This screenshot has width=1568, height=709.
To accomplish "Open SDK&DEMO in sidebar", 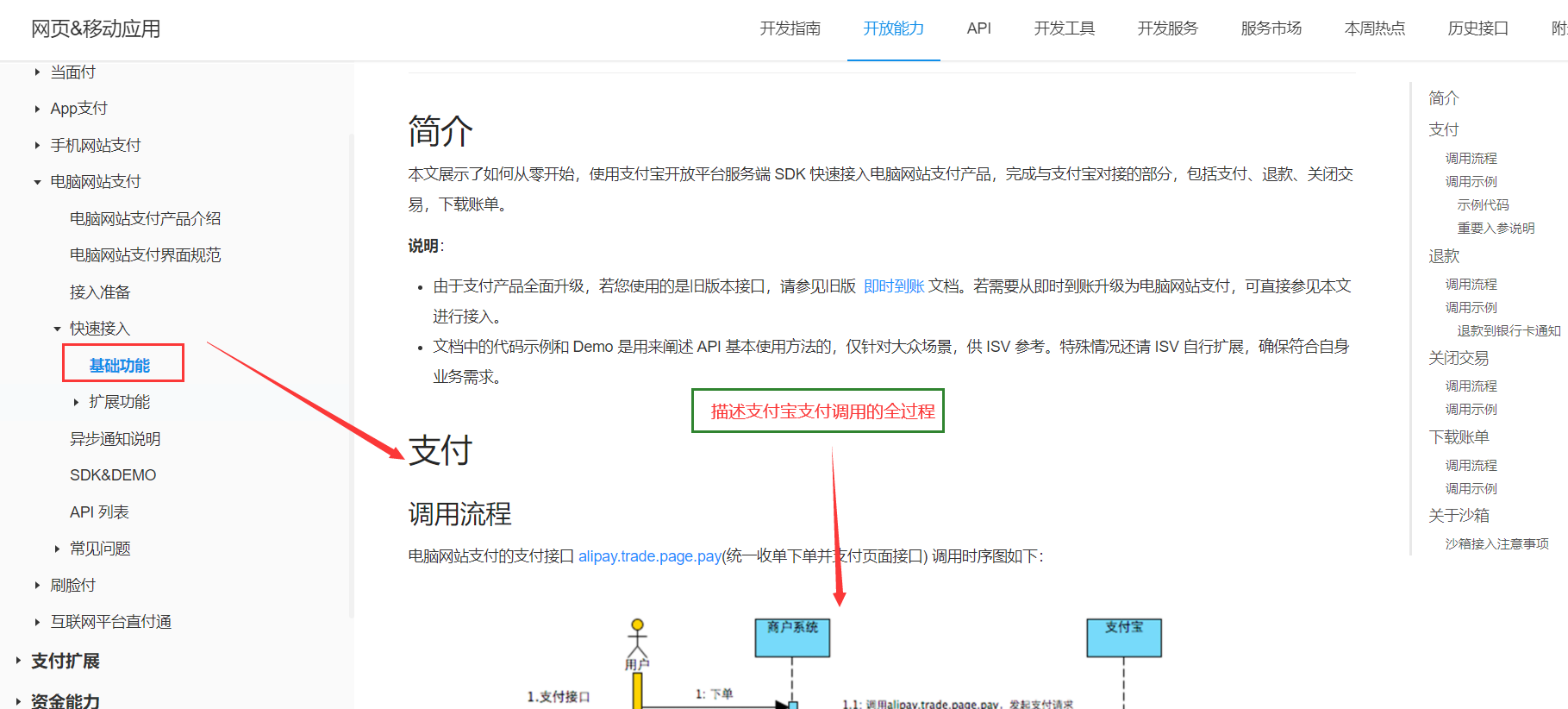I will [x=113, y=475].
